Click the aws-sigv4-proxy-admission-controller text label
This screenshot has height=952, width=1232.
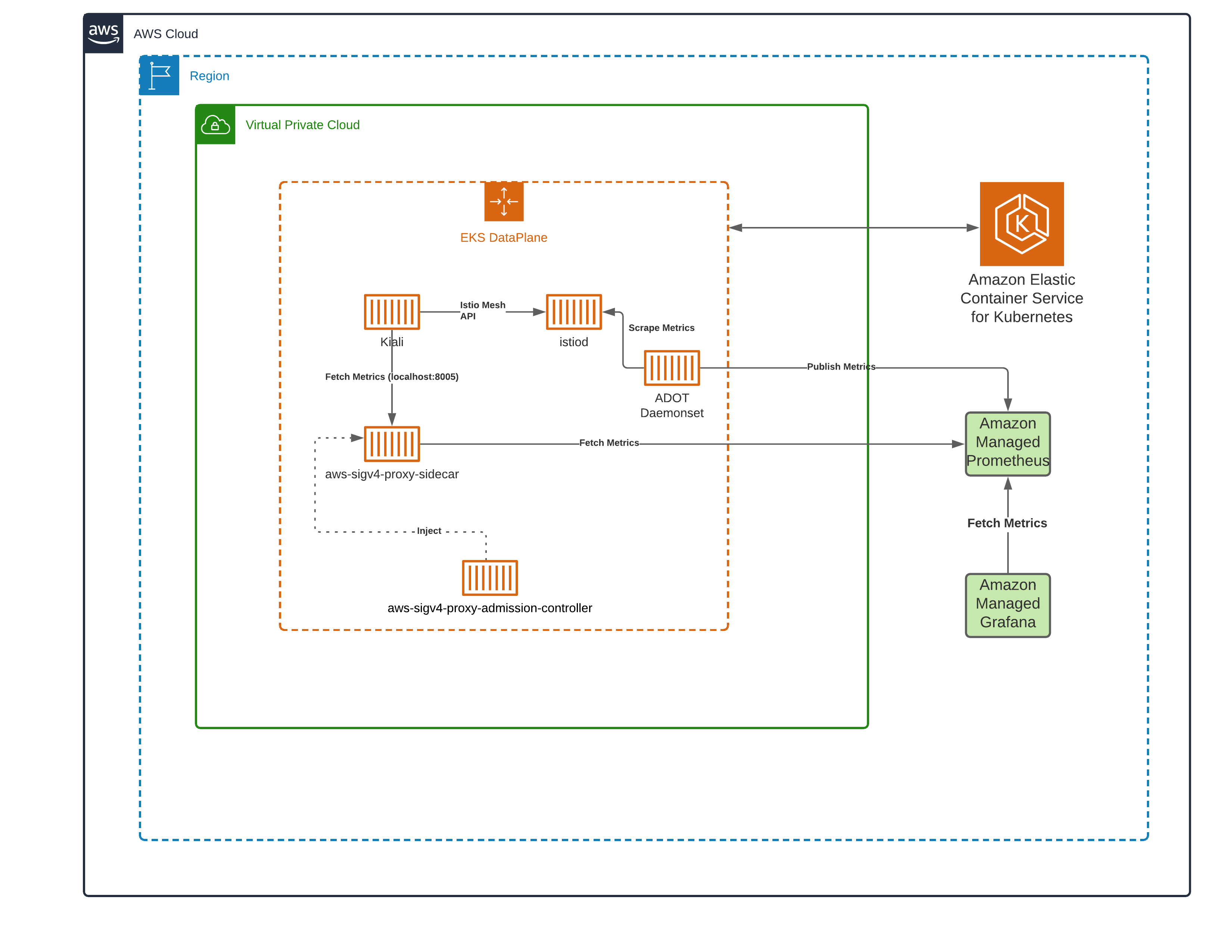pyautogui.click(x=490, y=608)
